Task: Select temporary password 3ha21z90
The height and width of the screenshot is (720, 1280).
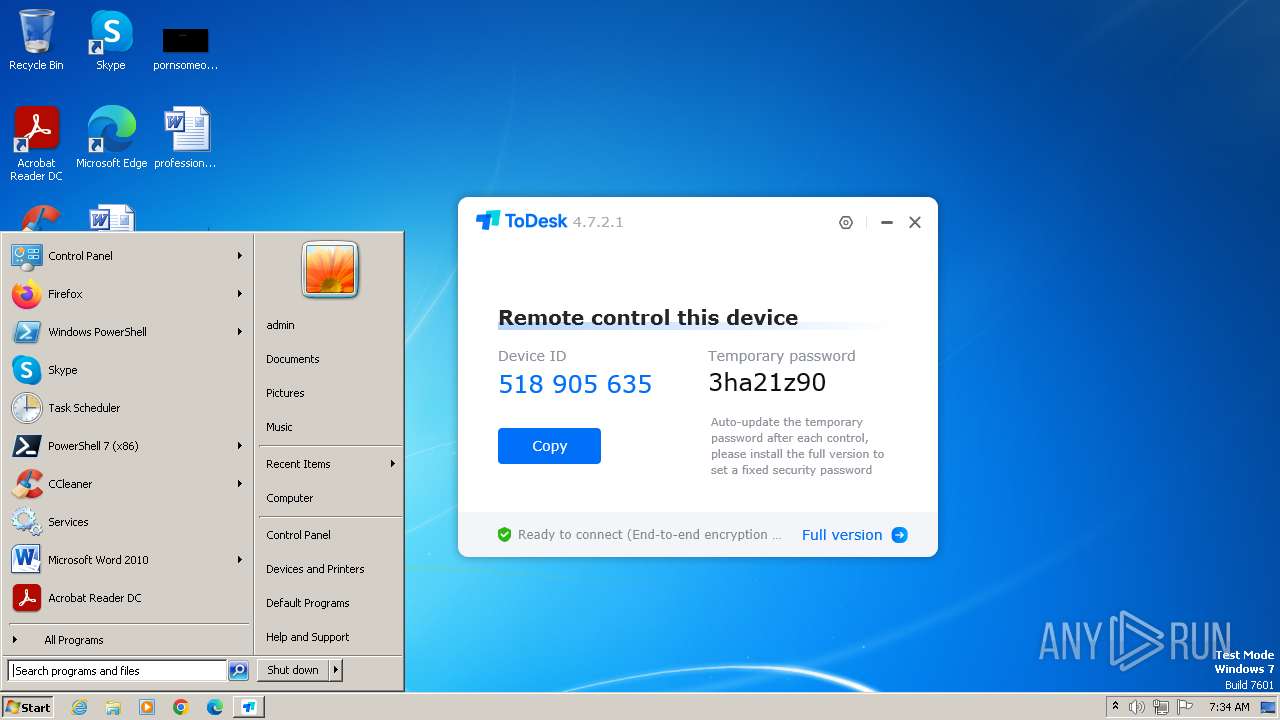Action: (x=767, y=382)
